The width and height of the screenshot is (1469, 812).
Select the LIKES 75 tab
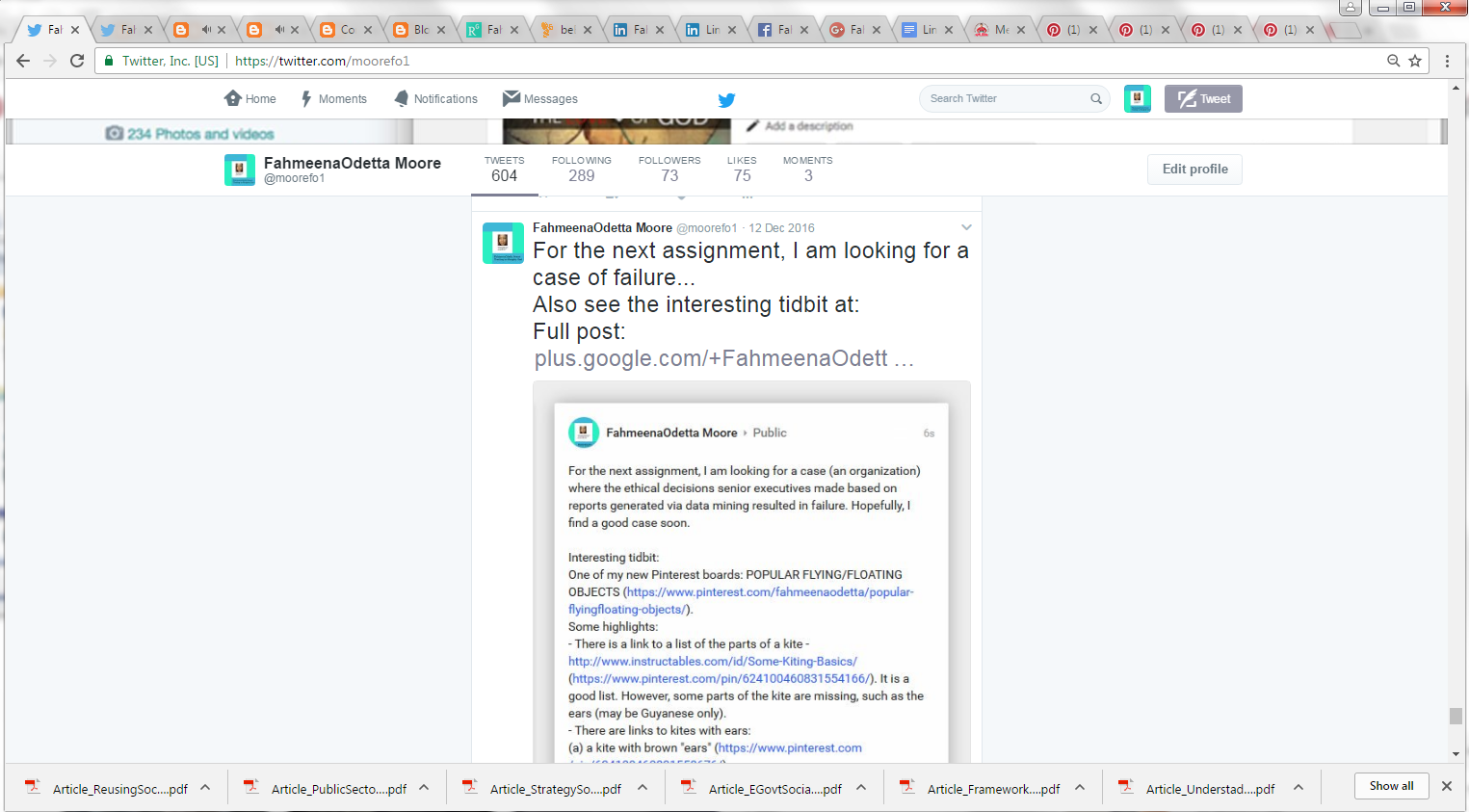pyautogui.click(x=742, y=170)
